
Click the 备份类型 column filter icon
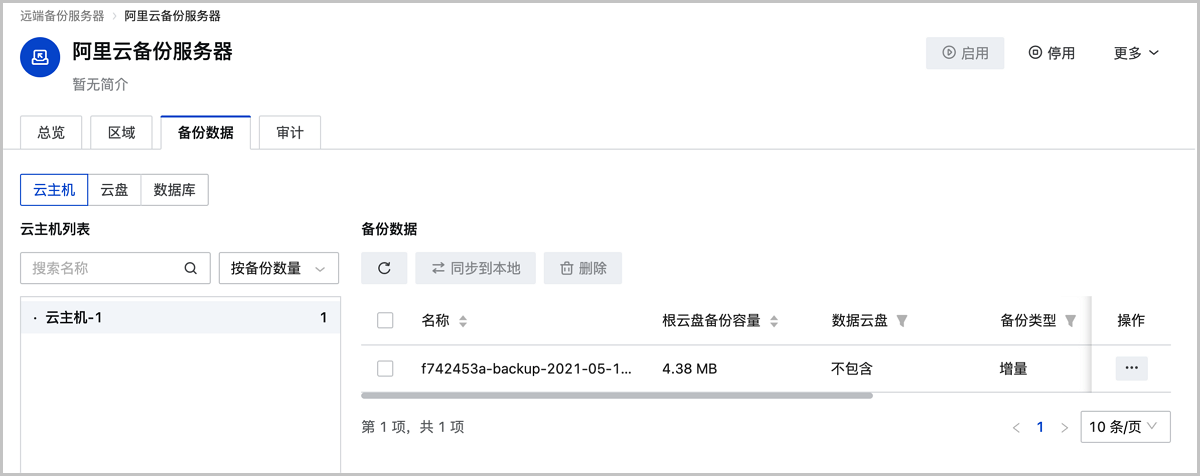(x=1070, y=321)
